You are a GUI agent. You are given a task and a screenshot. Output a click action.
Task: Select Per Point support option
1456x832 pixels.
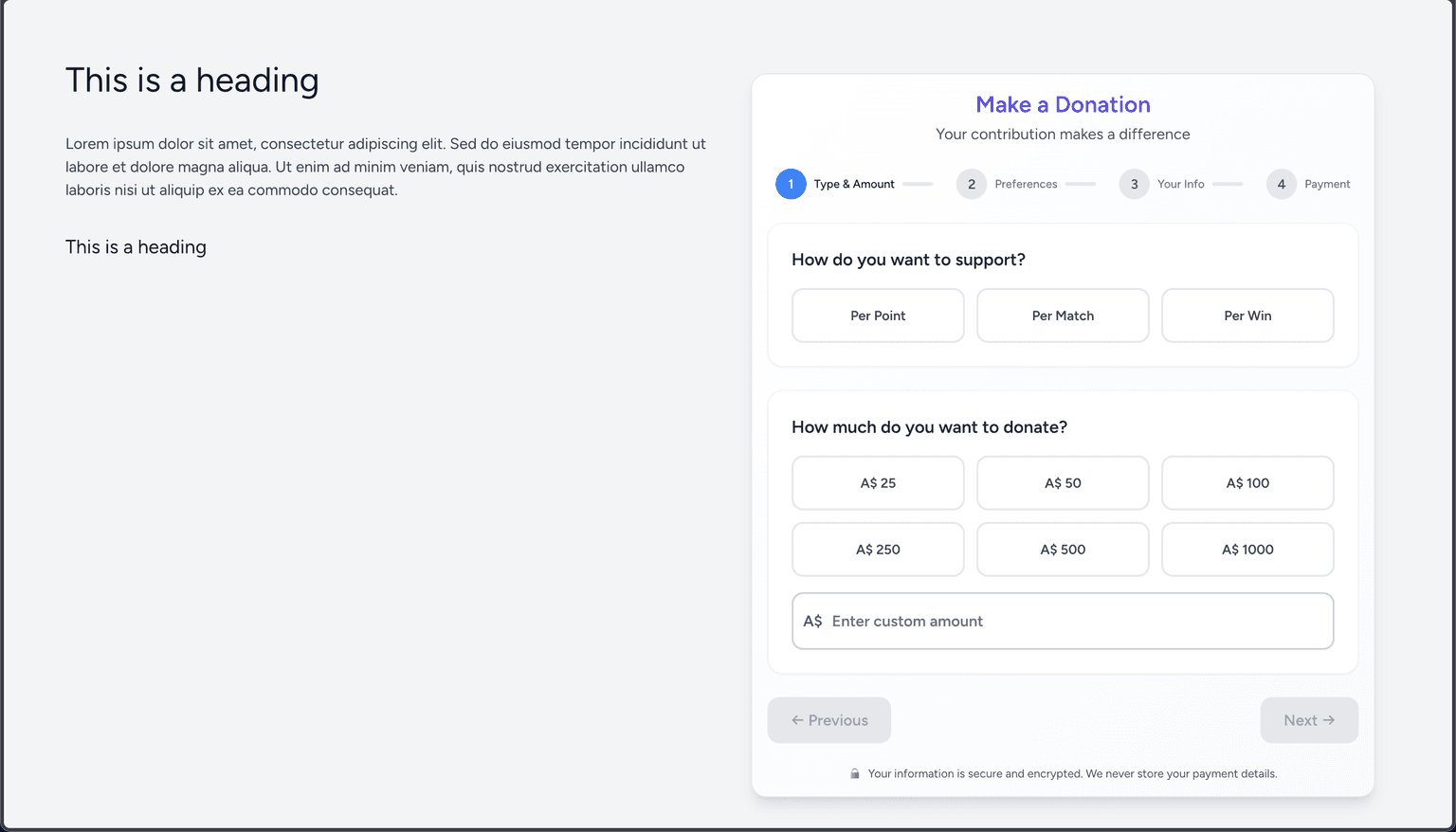(x=878, y=316)
